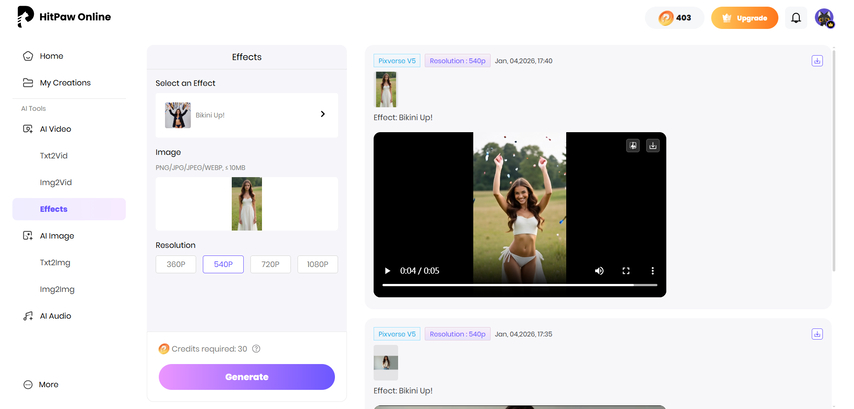Click download icon on the video player

[652, 145]
